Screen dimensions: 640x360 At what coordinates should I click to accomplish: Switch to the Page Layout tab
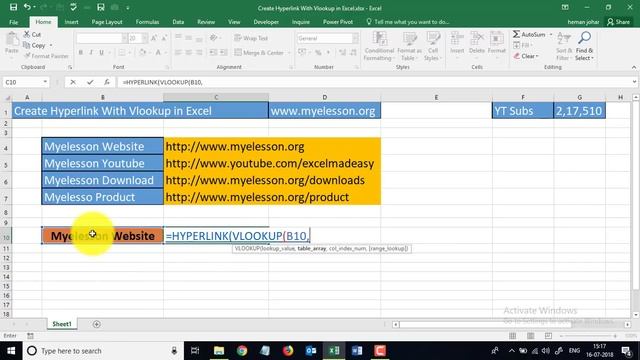pos(107,22)
